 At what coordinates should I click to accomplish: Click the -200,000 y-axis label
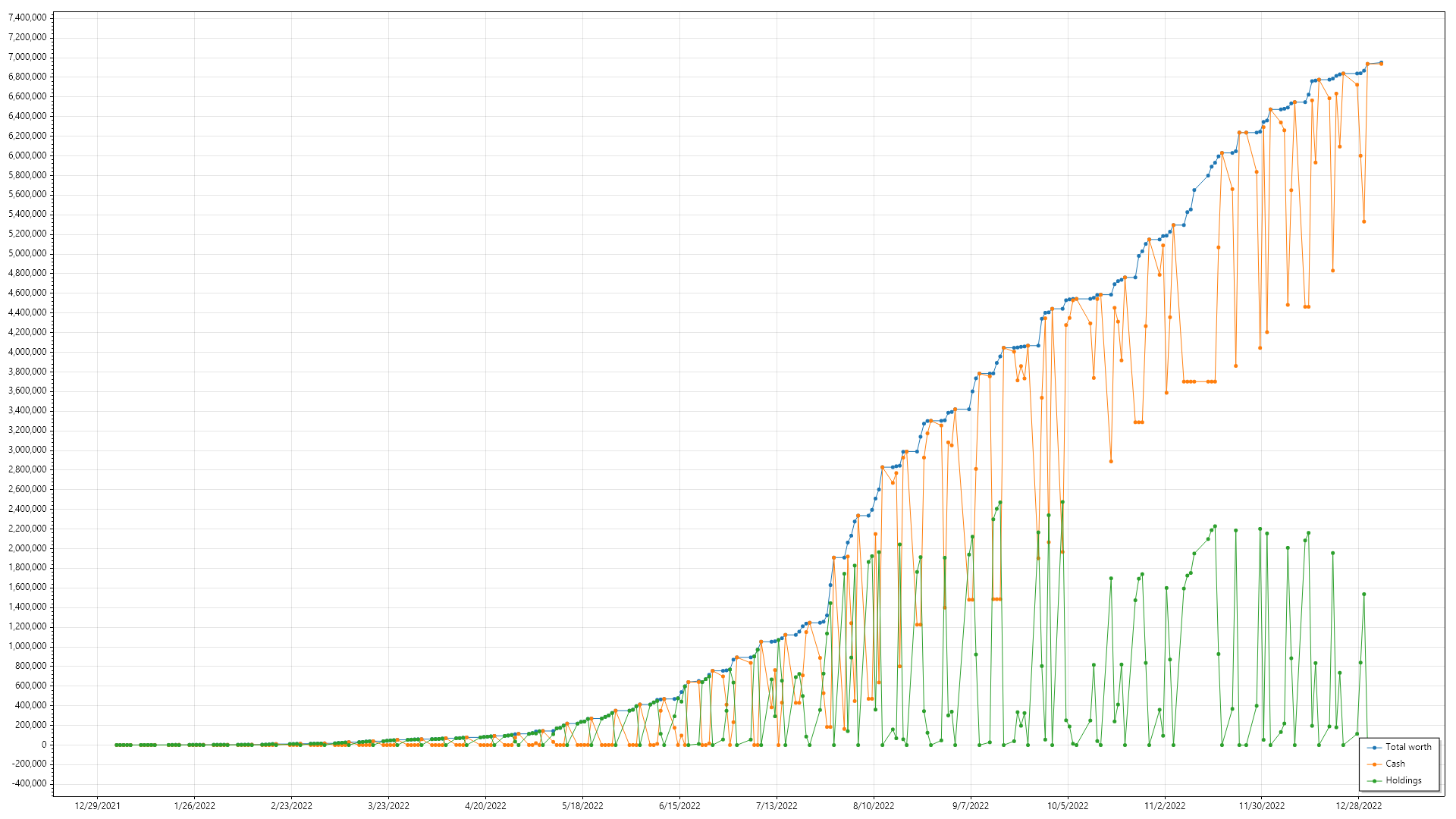[29, 764]
